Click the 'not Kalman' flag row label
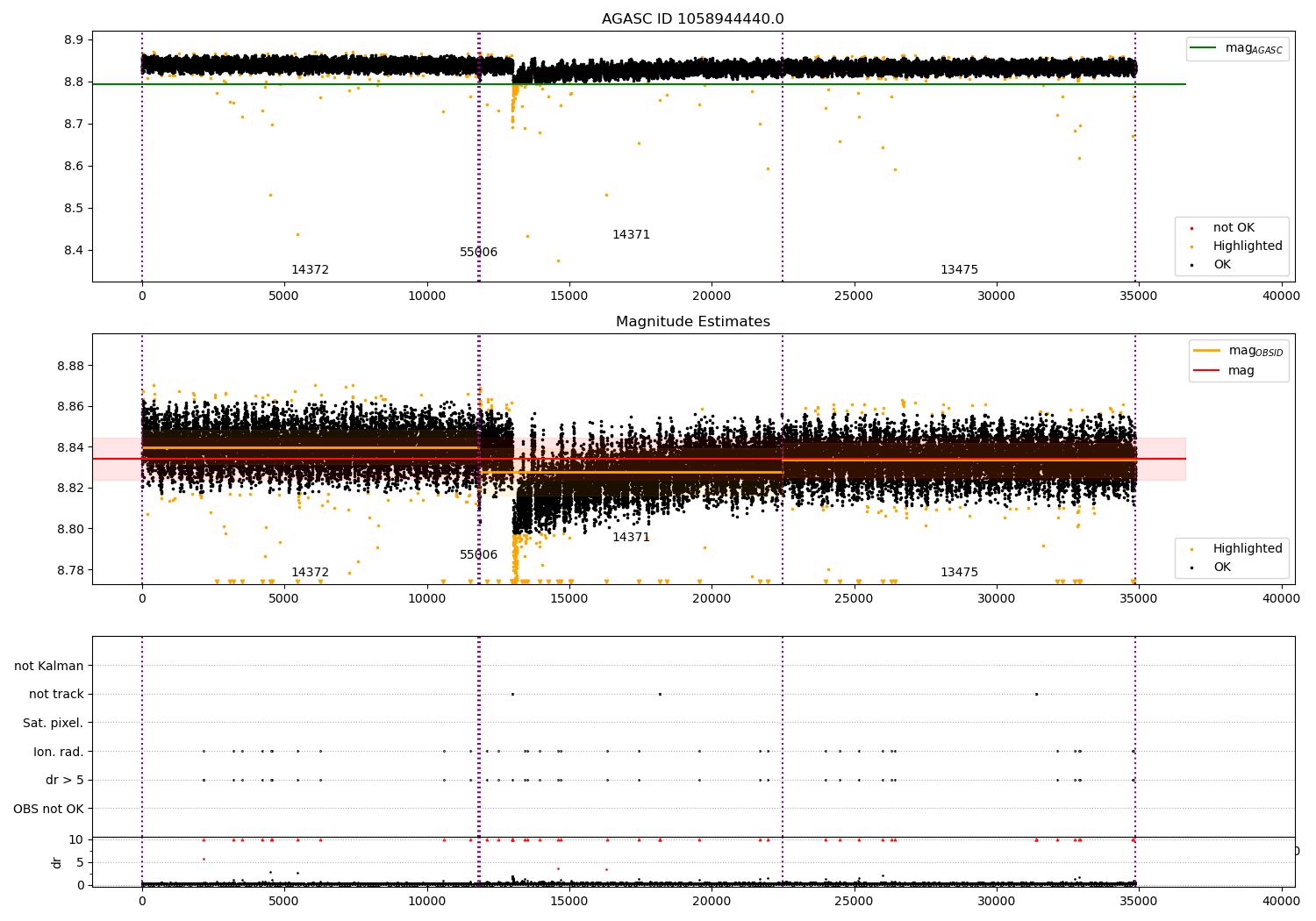This screenshot has width=1316, height=921. (48, 666)
